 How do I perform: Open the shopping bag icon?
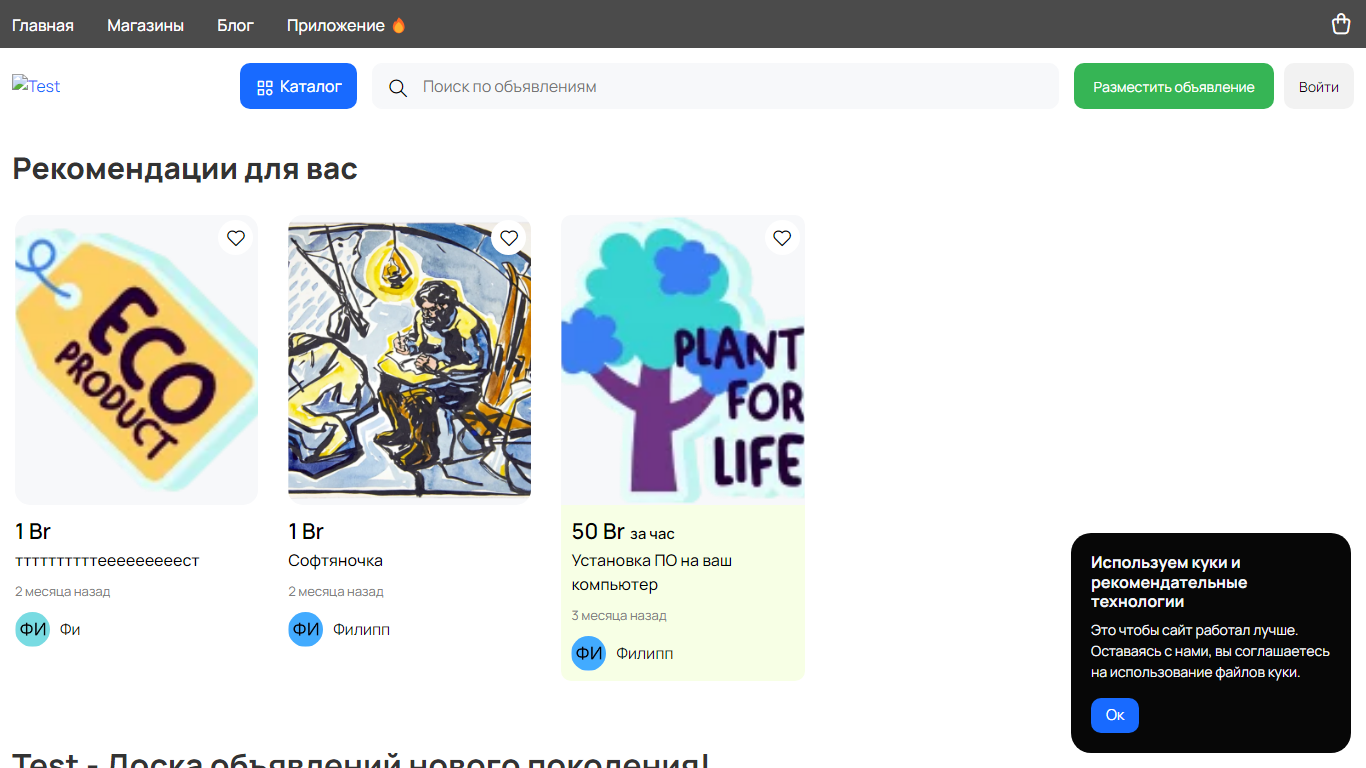coord(1341,24)
